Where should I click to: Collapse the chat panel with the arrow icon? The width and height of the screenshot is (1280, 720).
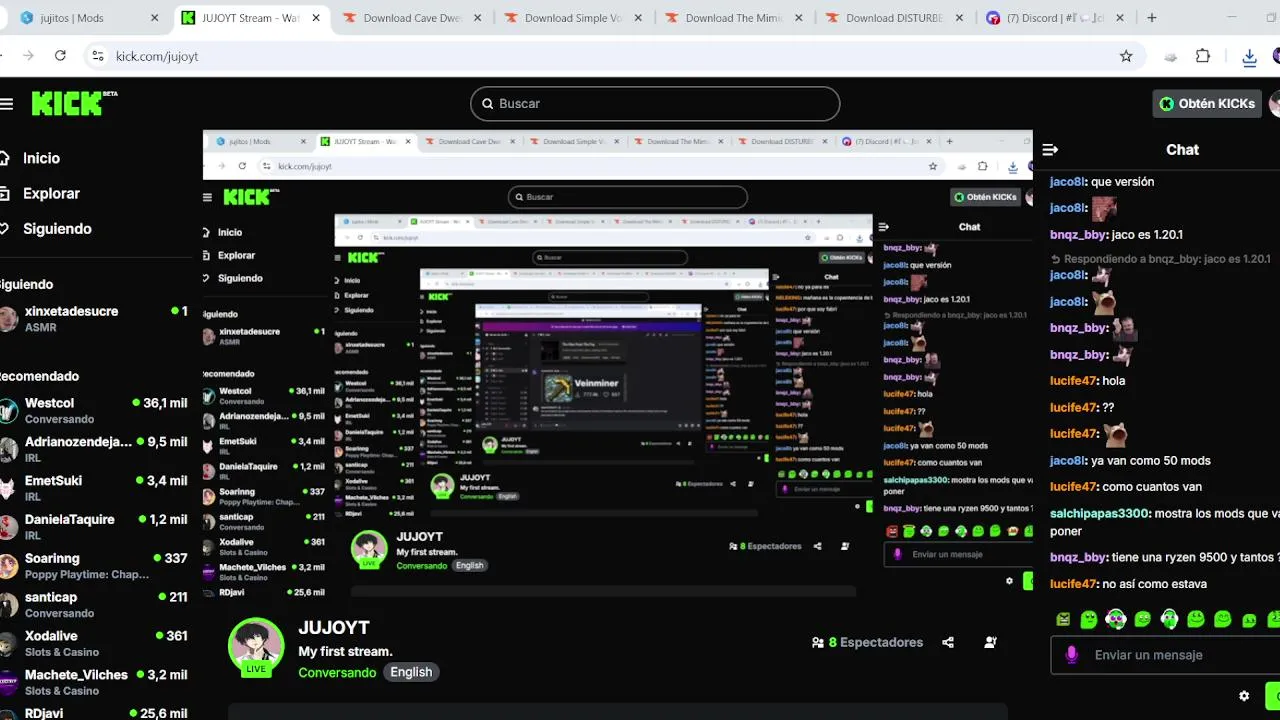tap(1050, 149)
